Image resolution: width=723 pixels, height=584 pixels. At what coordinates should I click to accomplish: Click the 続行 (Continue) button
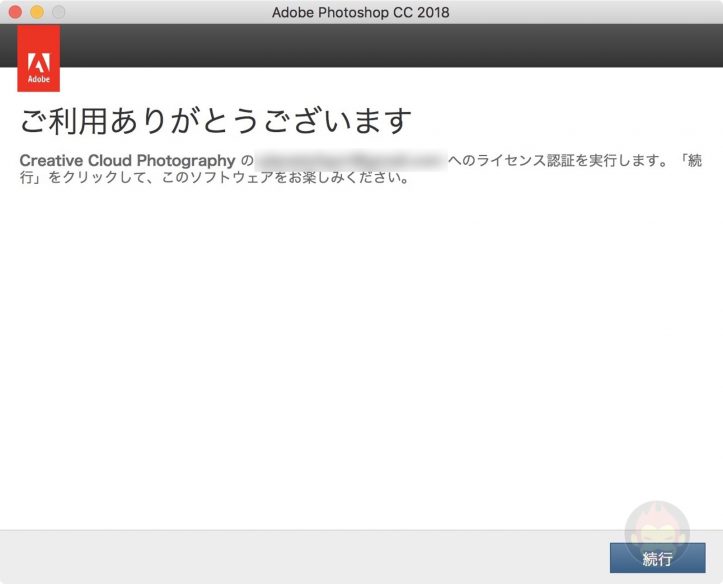[657, 558]
